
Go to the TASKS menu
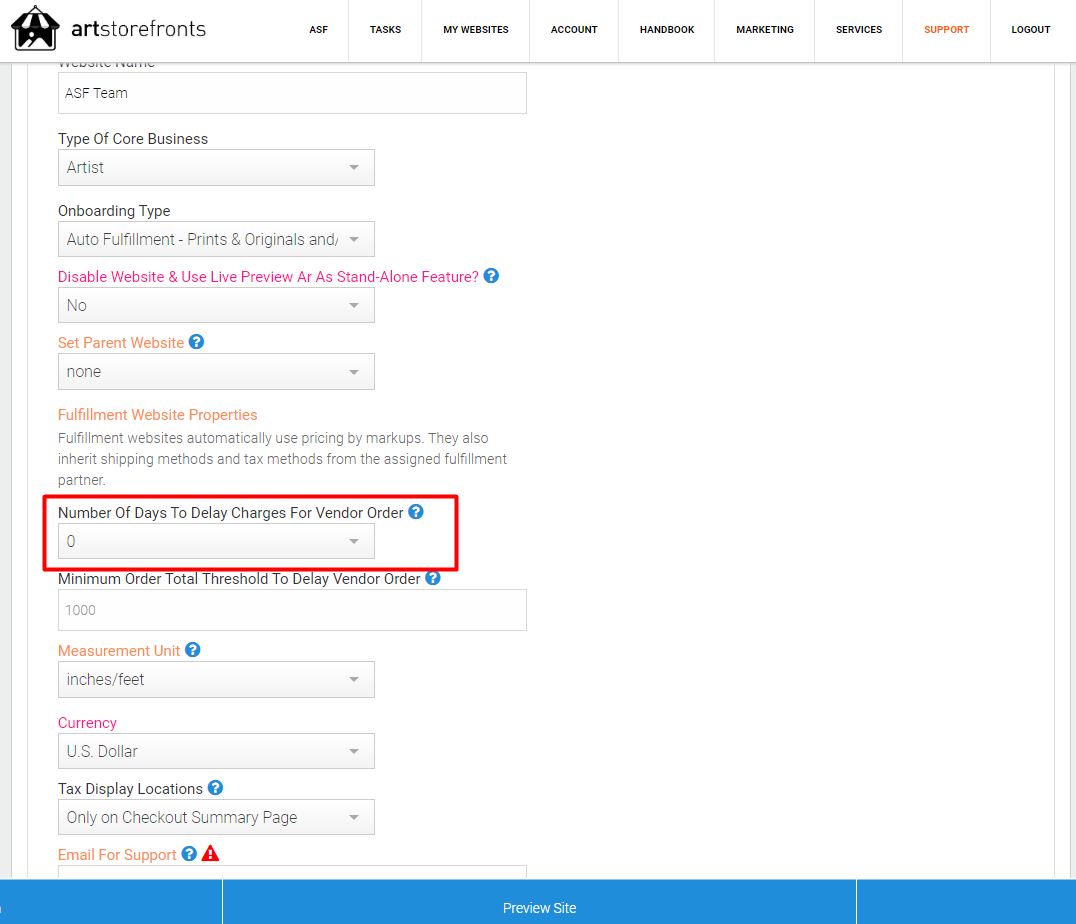pyautogui.click(x=386, y=30)
